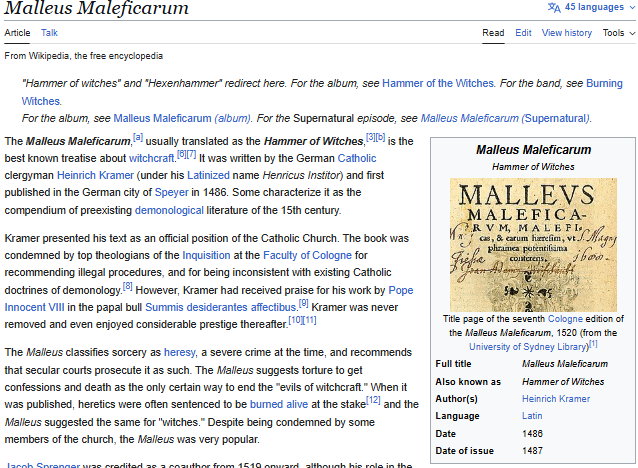Screen dimensions: 638x468
Task: Open the Edit tab
Action: coord(523,33)
